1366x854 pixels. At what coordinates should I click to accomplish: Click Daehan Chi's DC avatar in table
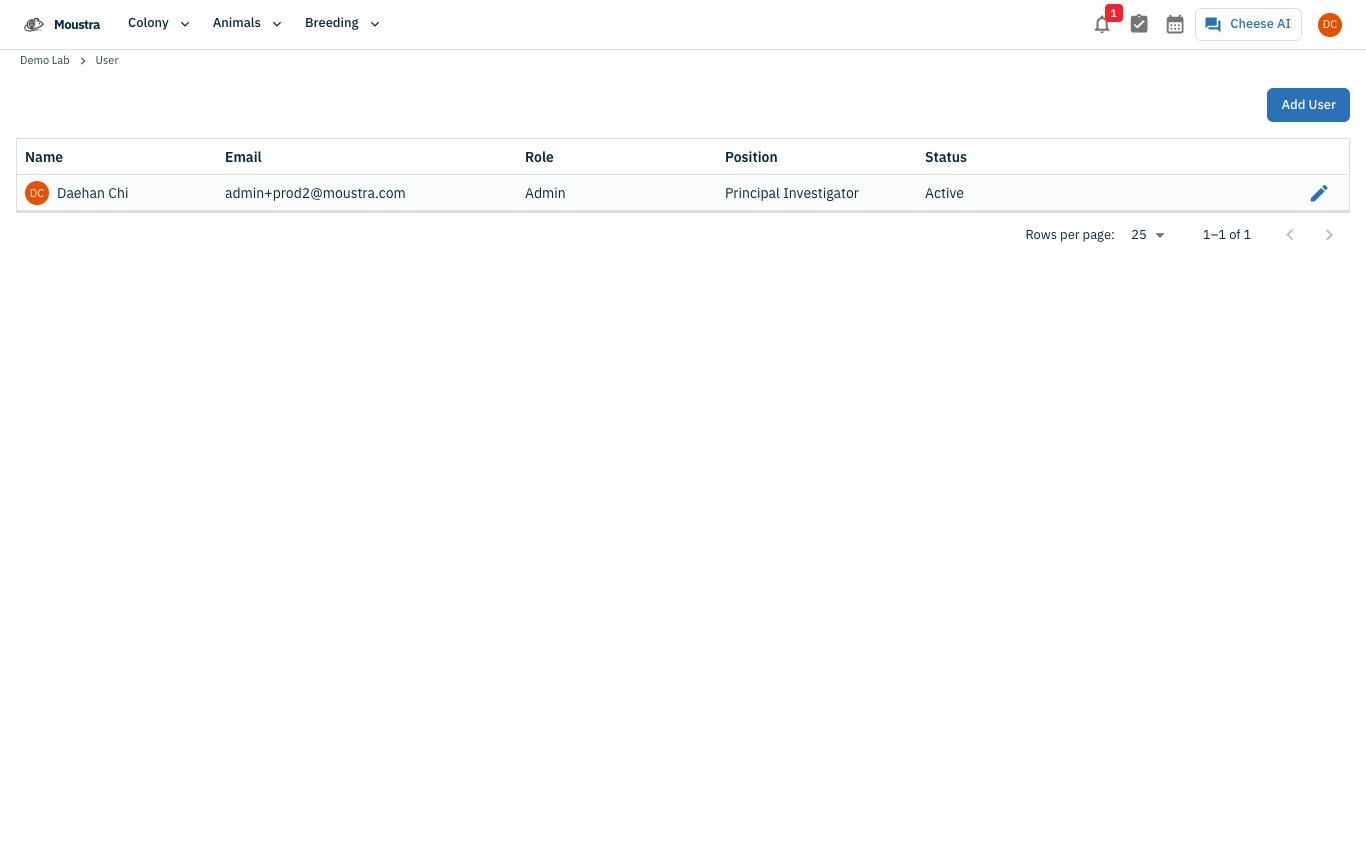click(x=37, y=193)
